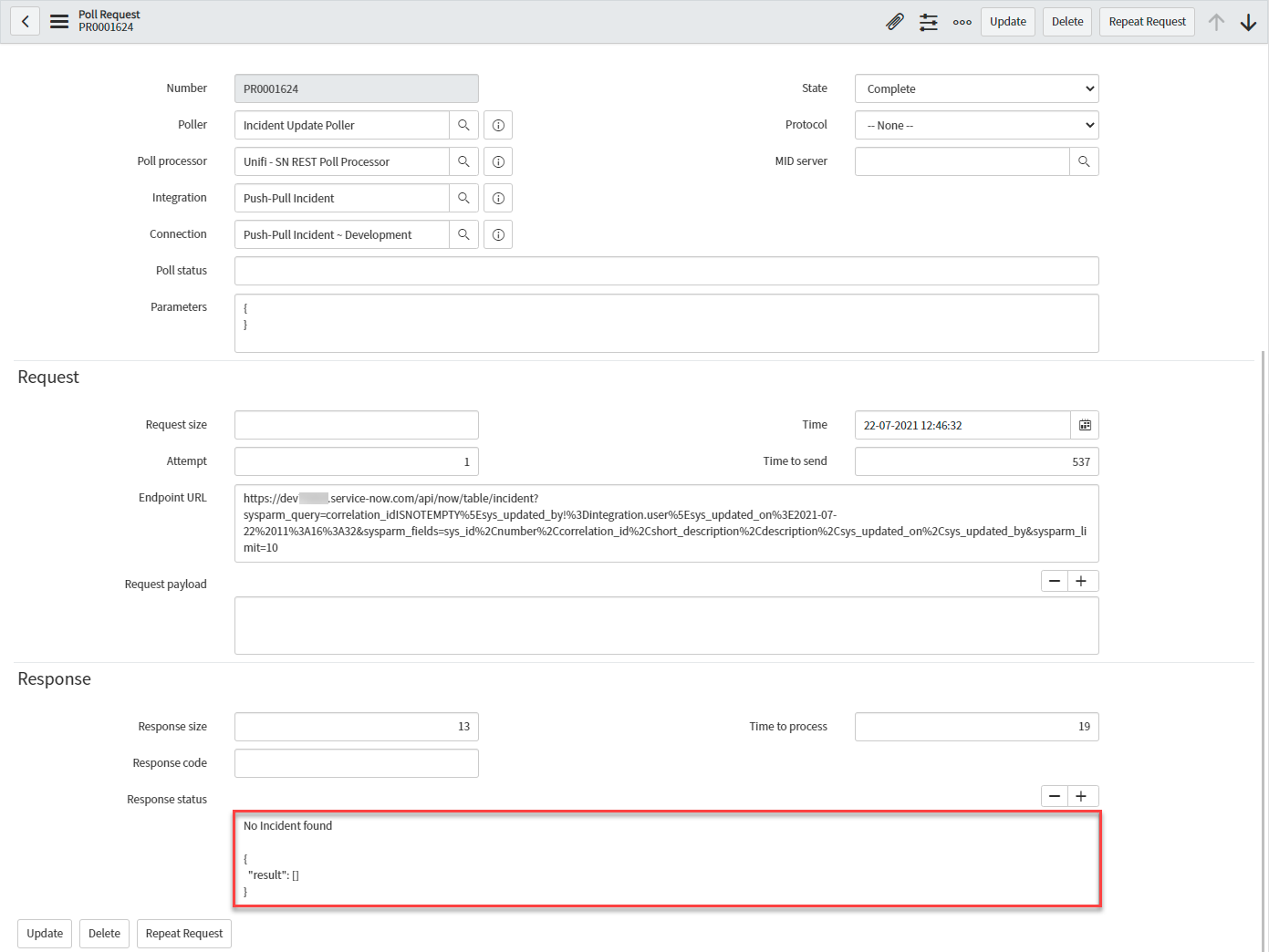Show info for Poll processor reference
This screenshot has width=1269, height=952.
(498, 161)
